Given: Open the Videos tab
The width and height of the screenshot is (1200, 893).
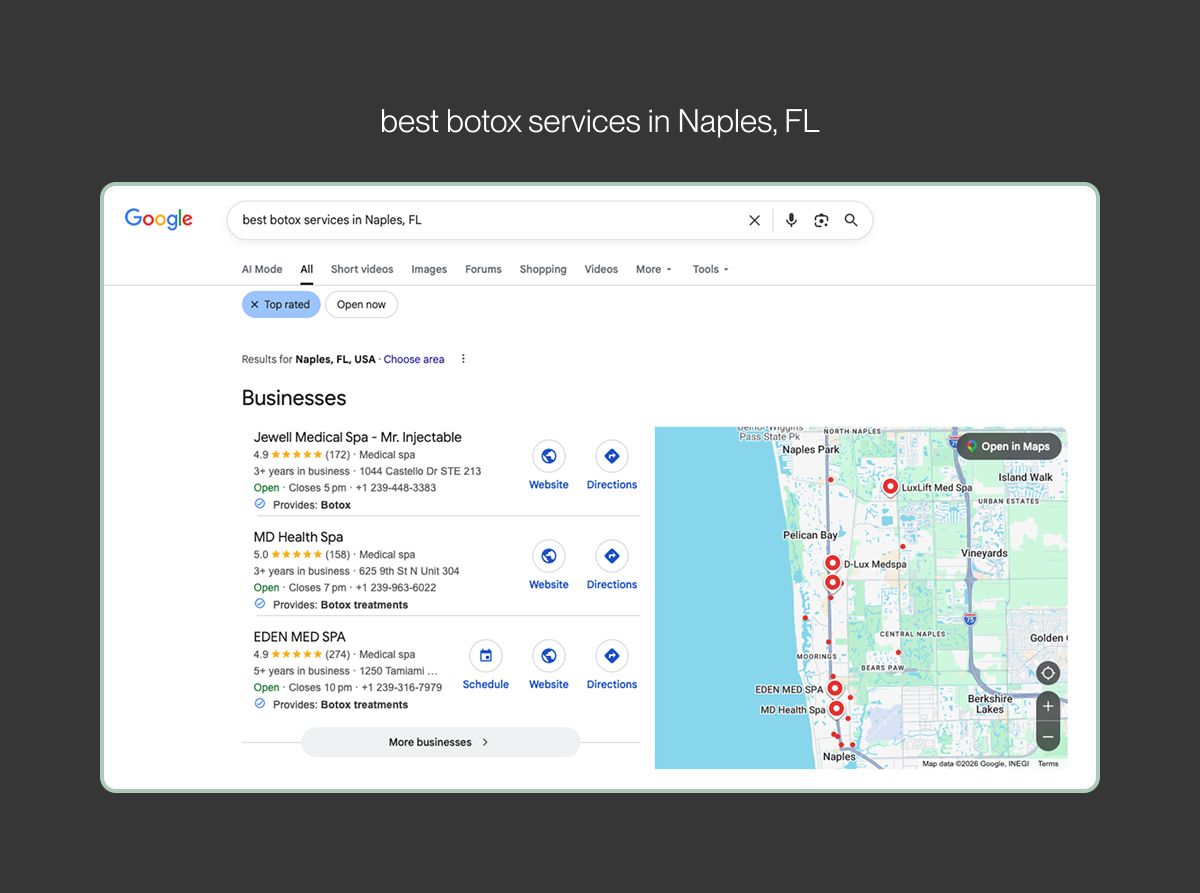Looking at the screenshot, I should [x=601, y=269].
